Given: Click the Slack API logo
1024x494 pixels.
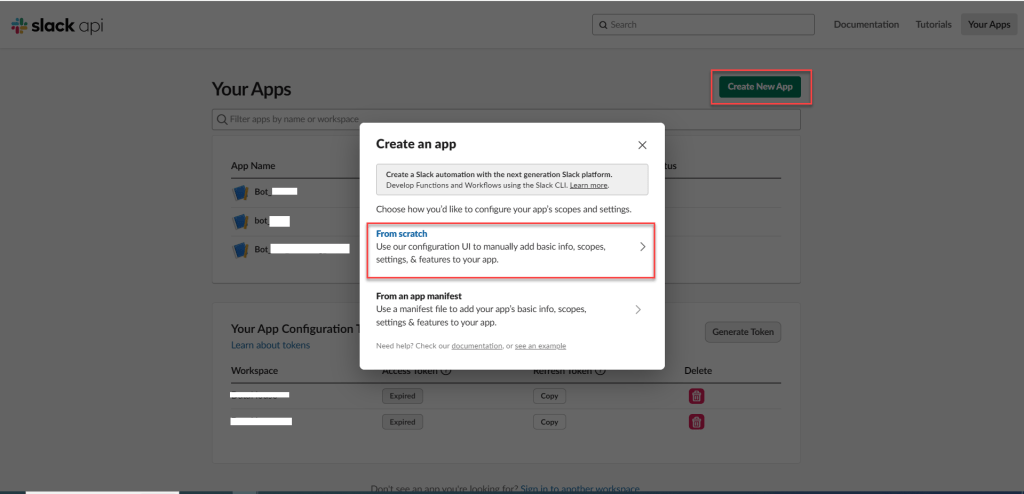Looking at the screenshot, I should (x=56, y=25).
